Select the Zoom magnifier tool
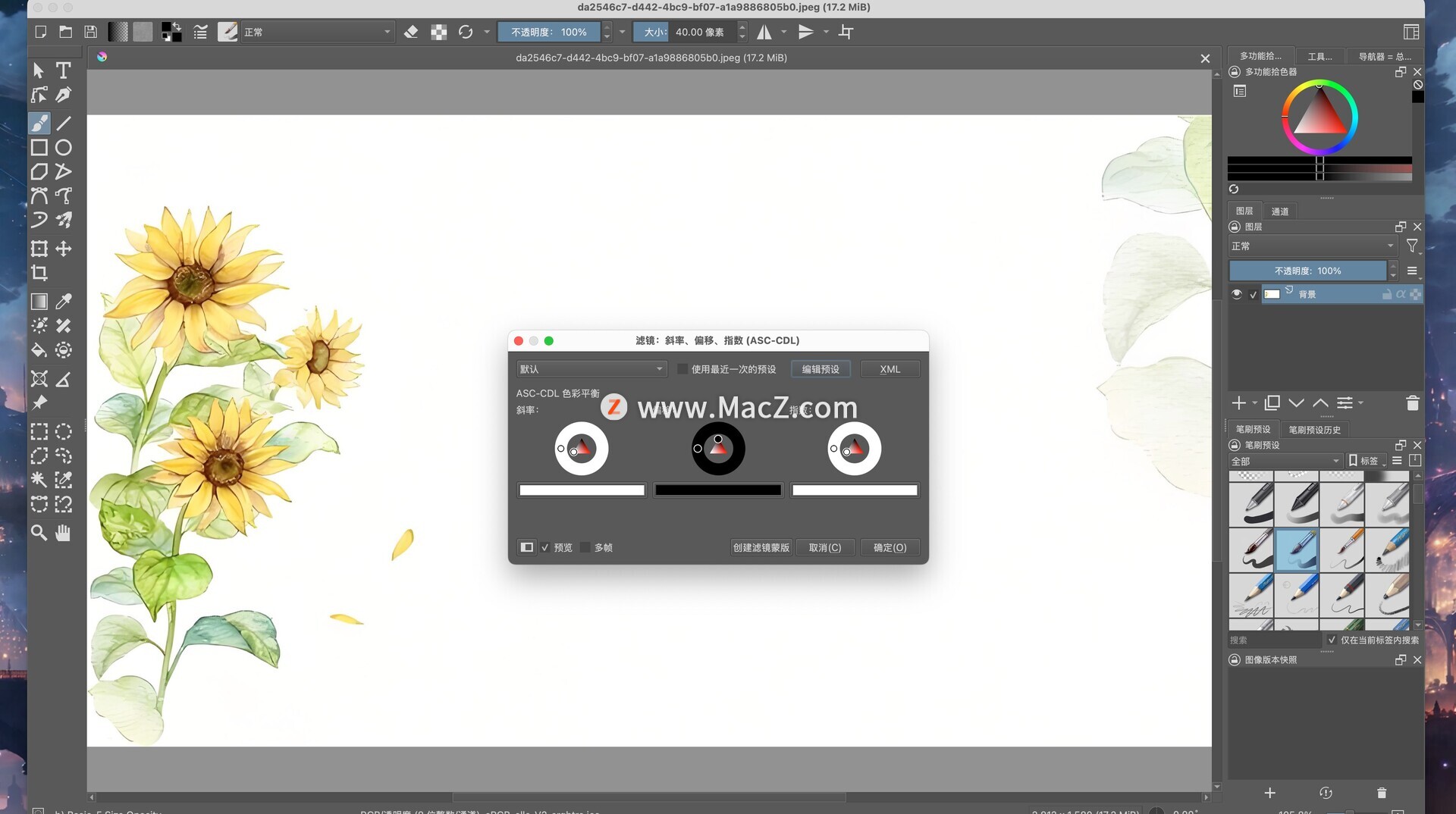The image size is (1456, 814). (x=39, y=533)
